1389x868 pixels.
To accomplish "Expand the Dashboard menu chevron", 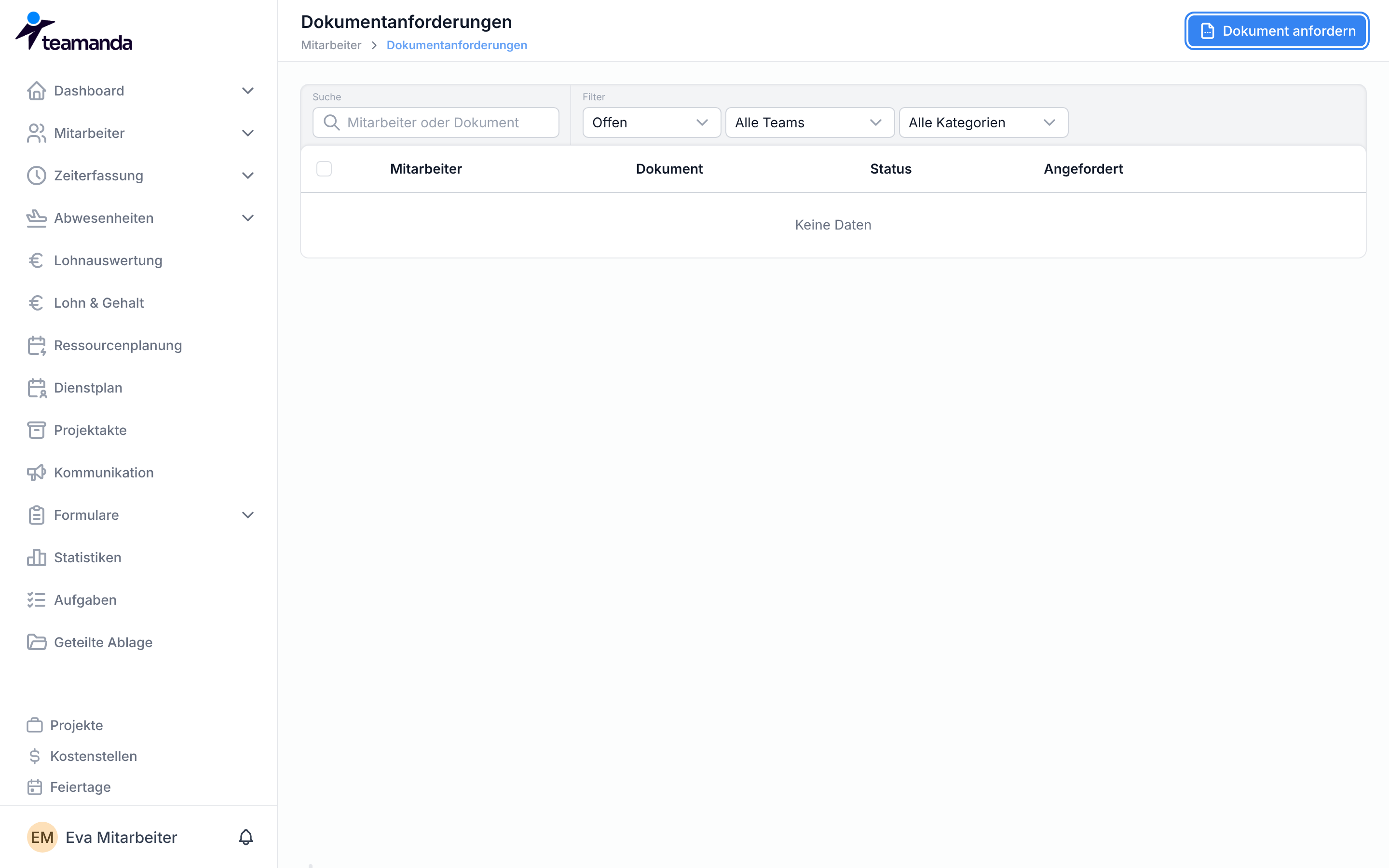I will 248,91.
